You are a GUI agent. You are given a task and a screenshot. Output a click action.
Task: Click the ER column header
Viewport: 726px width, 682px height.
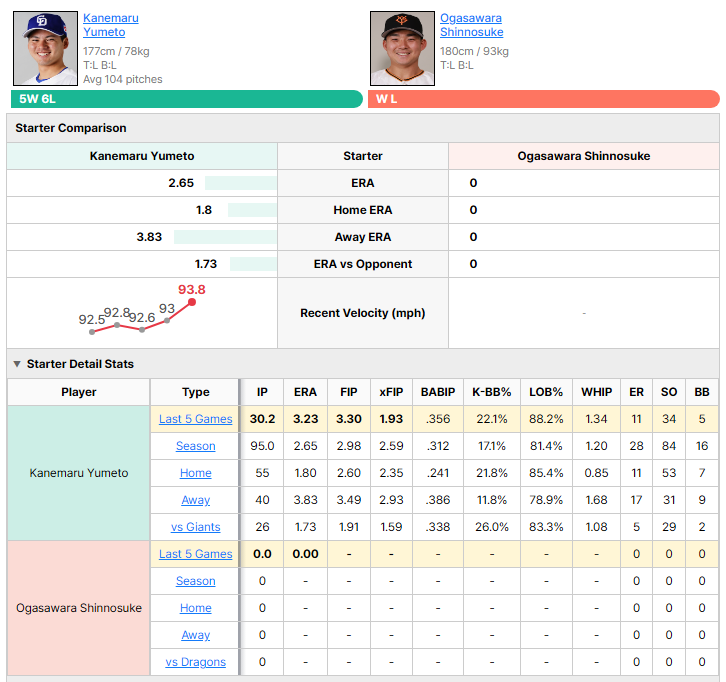636,392
